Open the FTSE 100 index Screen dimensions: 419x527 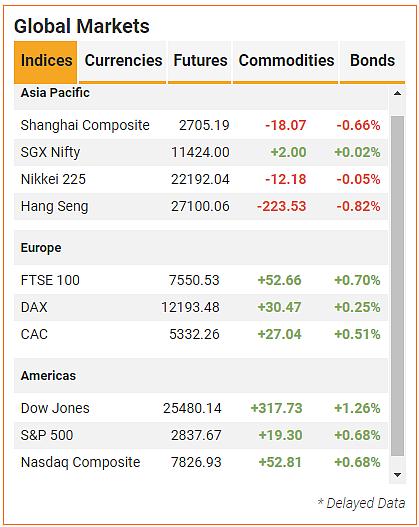201,280
